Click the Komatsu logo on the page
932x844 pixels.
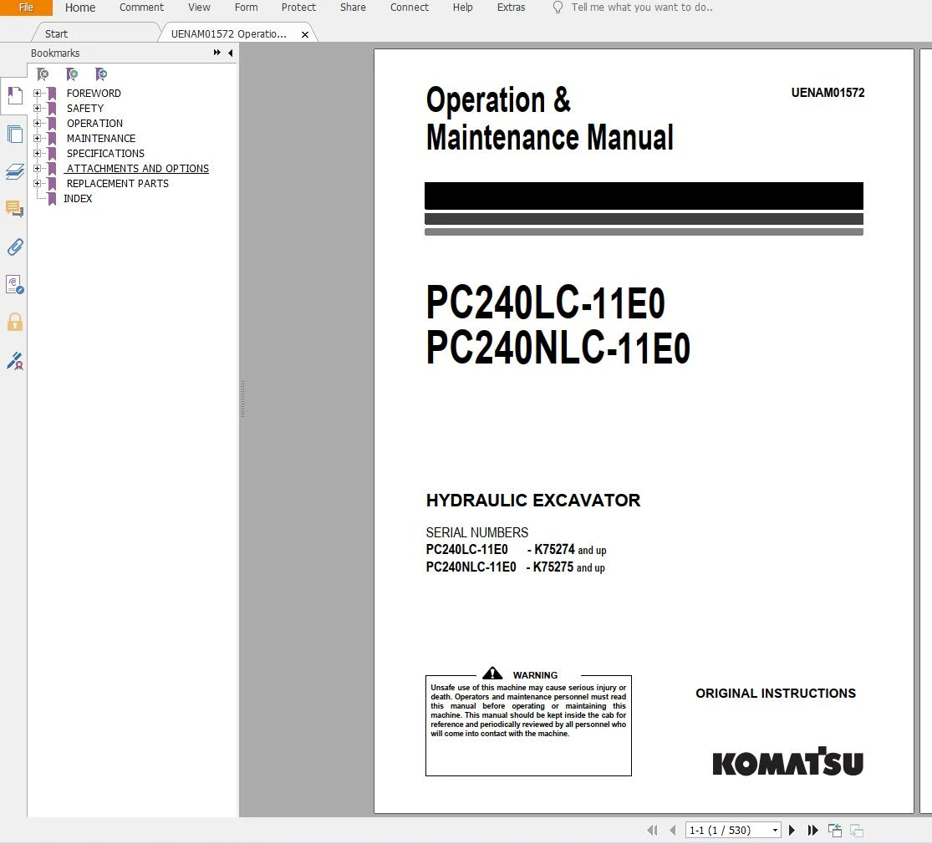788,761
